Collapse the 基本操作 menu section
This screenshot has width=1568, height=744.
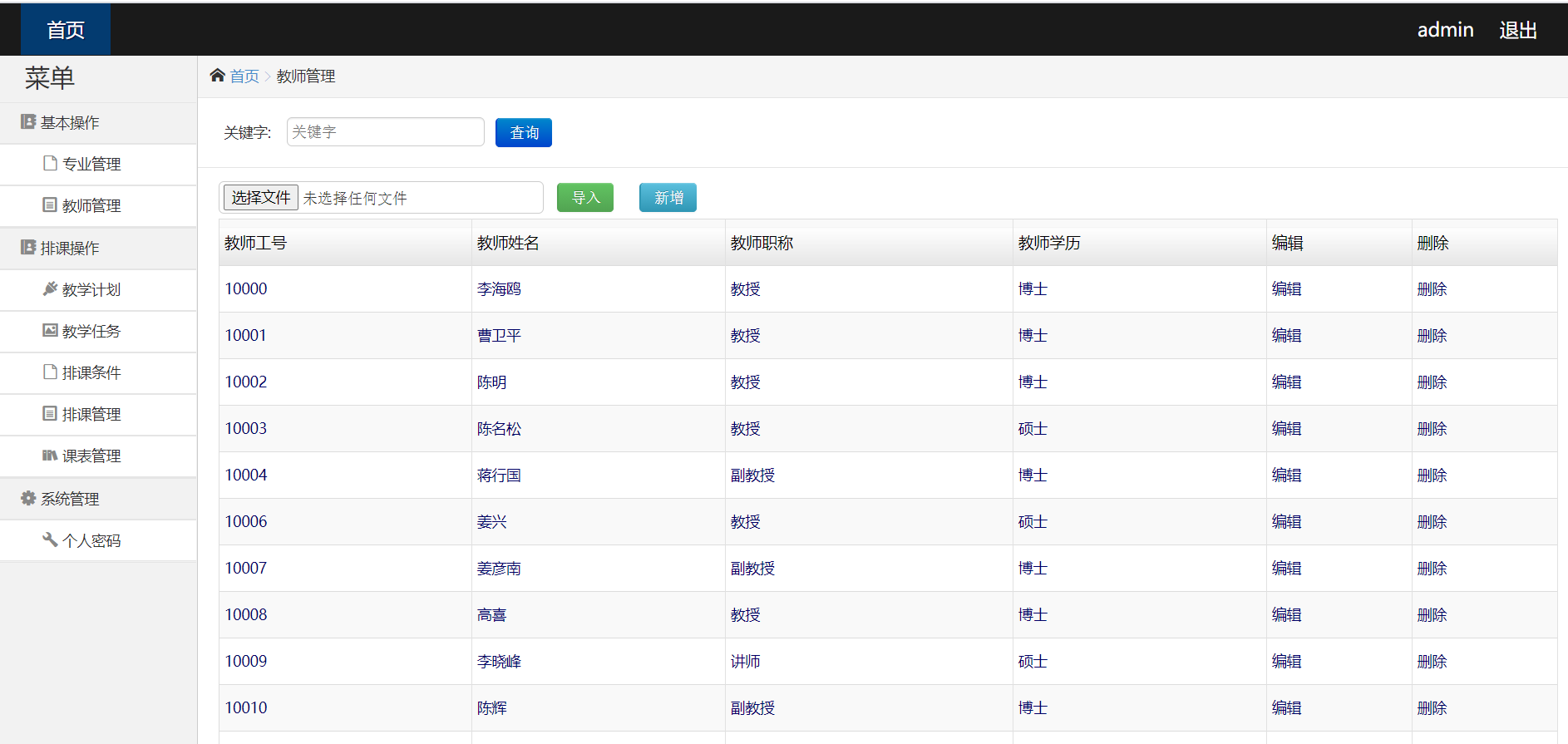click(98, 123)
